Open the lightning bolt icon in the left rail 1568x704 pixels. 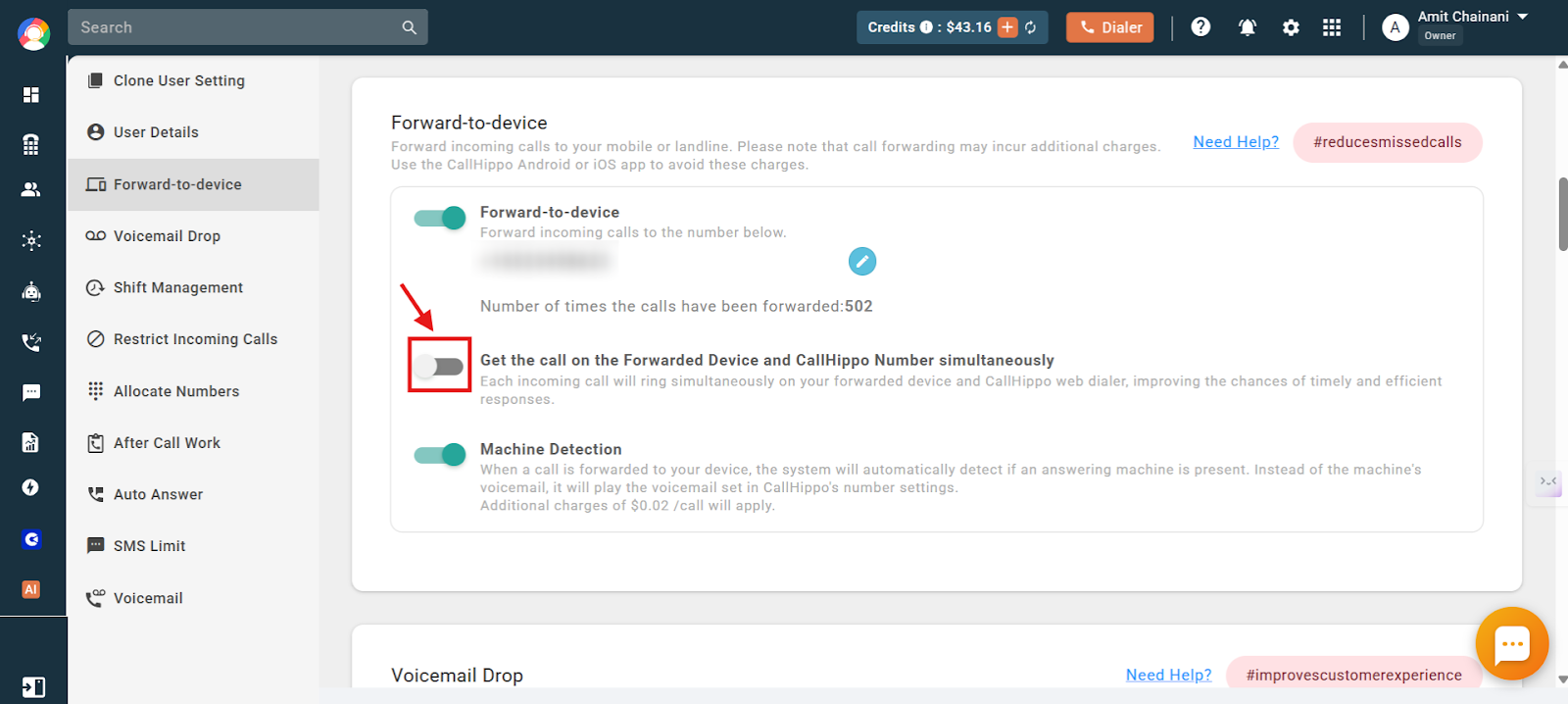[31, 487]
